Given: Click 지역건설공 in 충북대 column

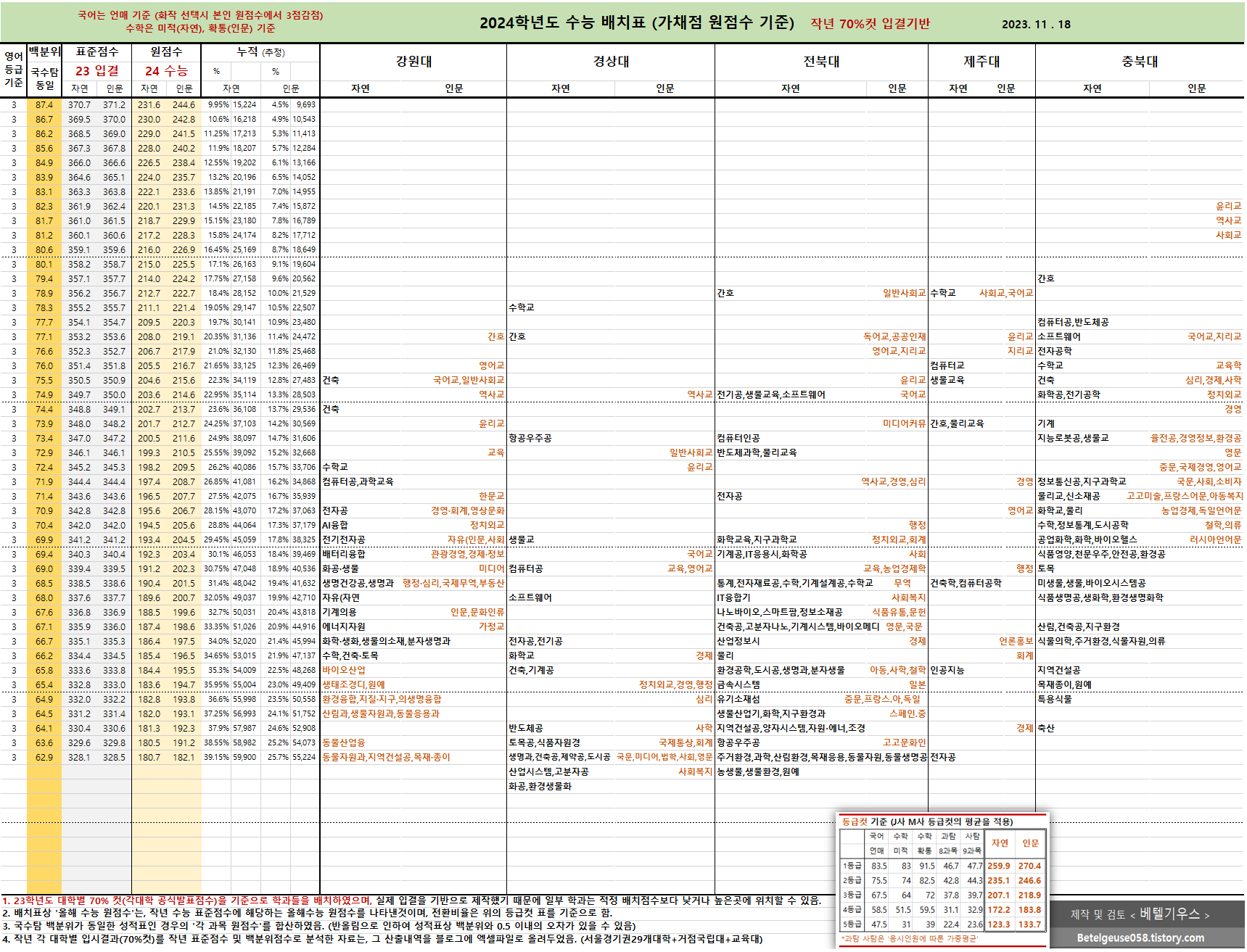Looking at the screenshot, I should pos(1059,670).
